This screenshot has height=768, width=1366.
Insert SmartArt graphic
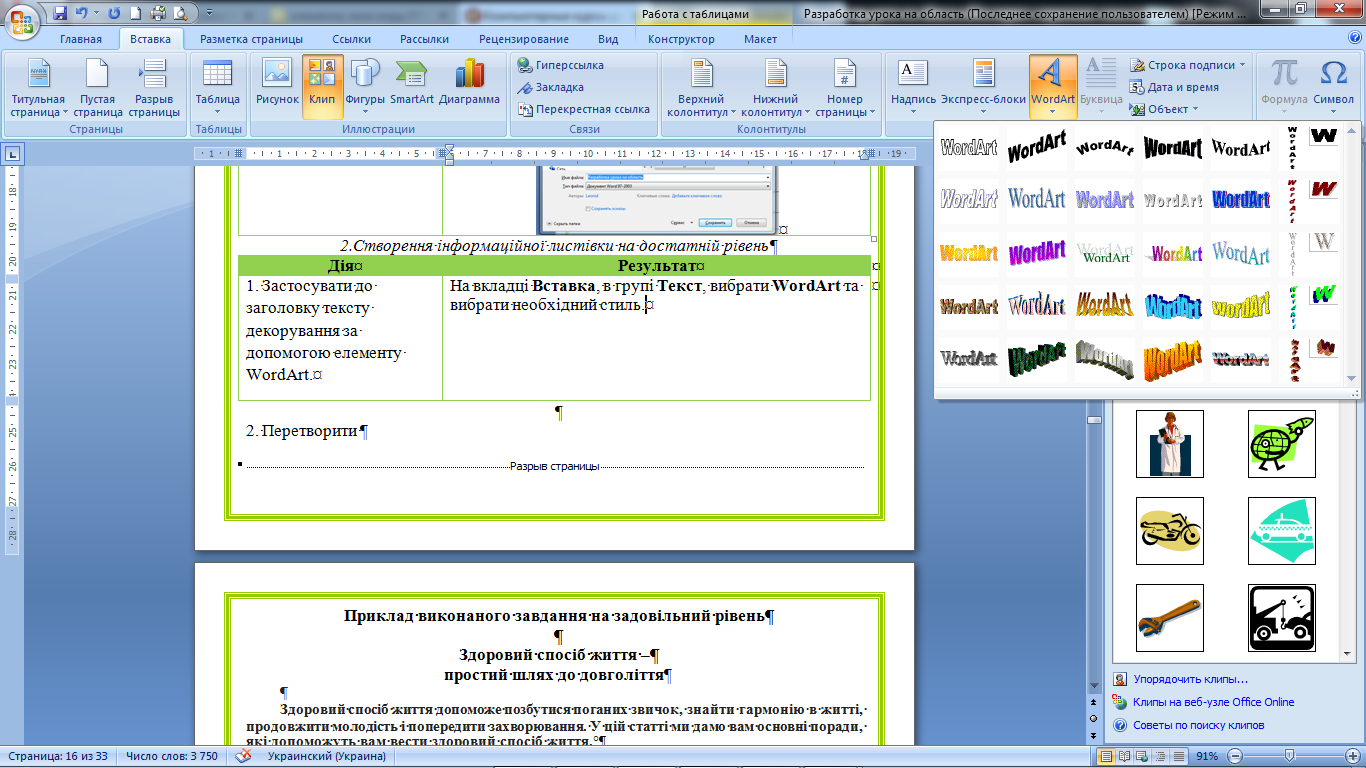[x=412, y=88]
